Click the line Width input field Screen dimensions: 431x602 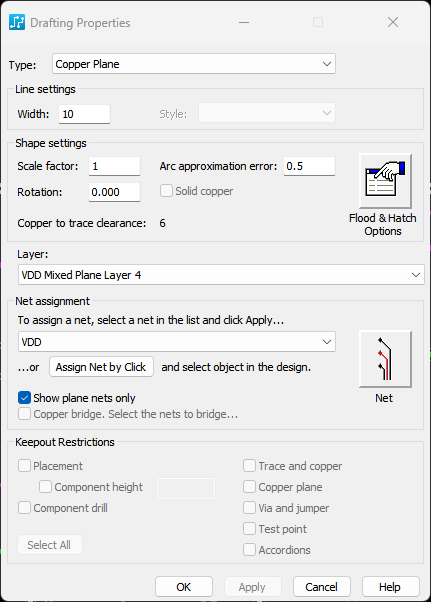click(x=84, y=114)
